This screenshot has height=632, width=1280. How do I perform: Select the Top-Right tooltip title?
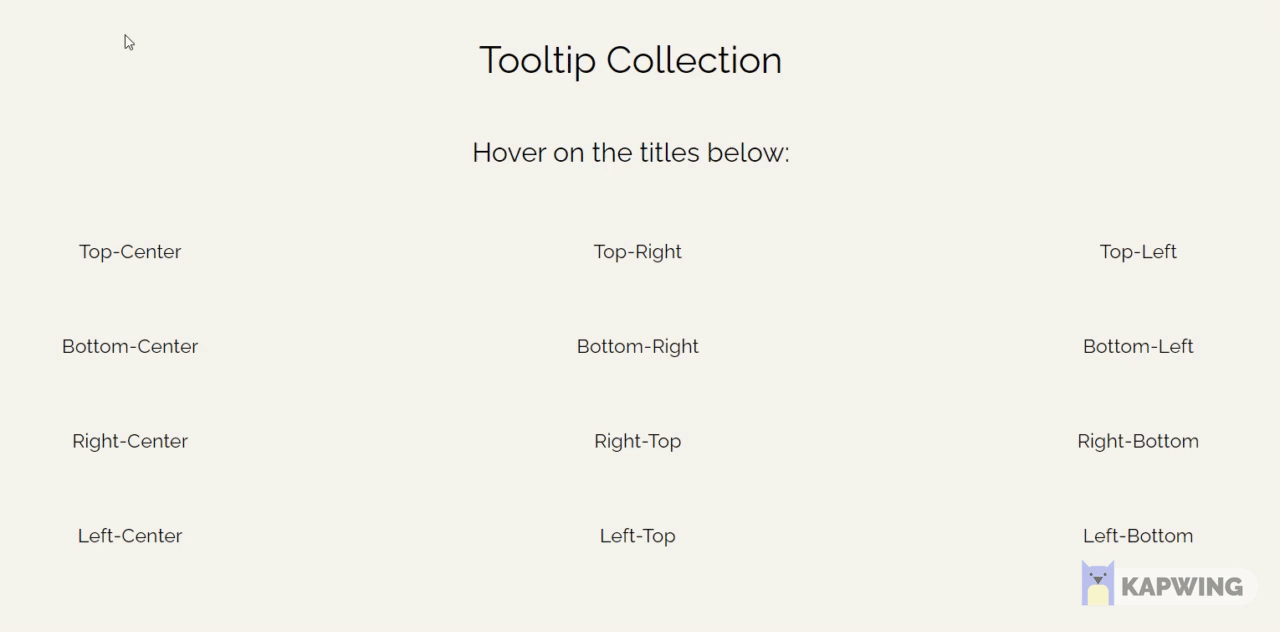[637, 251]
